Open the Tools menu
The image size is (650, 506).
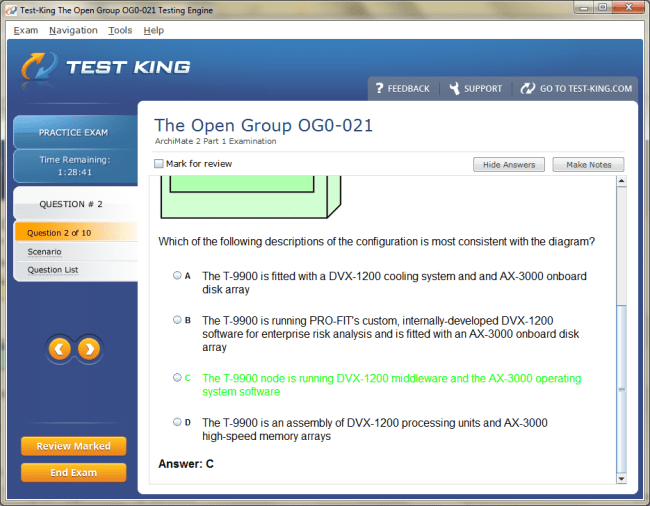(120, 30)
